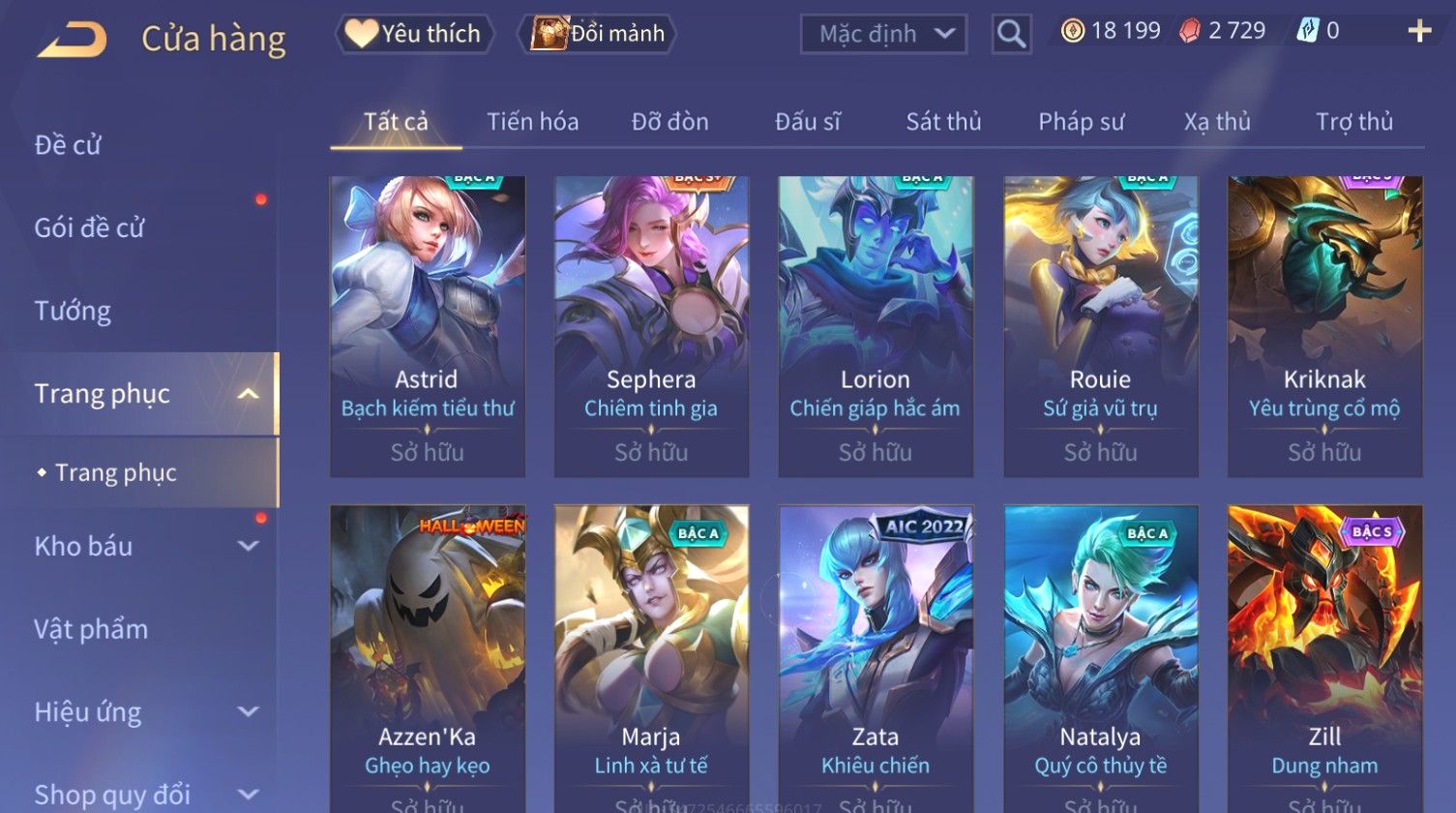The width and height of the screenshot is (1456, 813).
Task: Open Gói đề cử sidebar item
Action: (x=89, y=227)
